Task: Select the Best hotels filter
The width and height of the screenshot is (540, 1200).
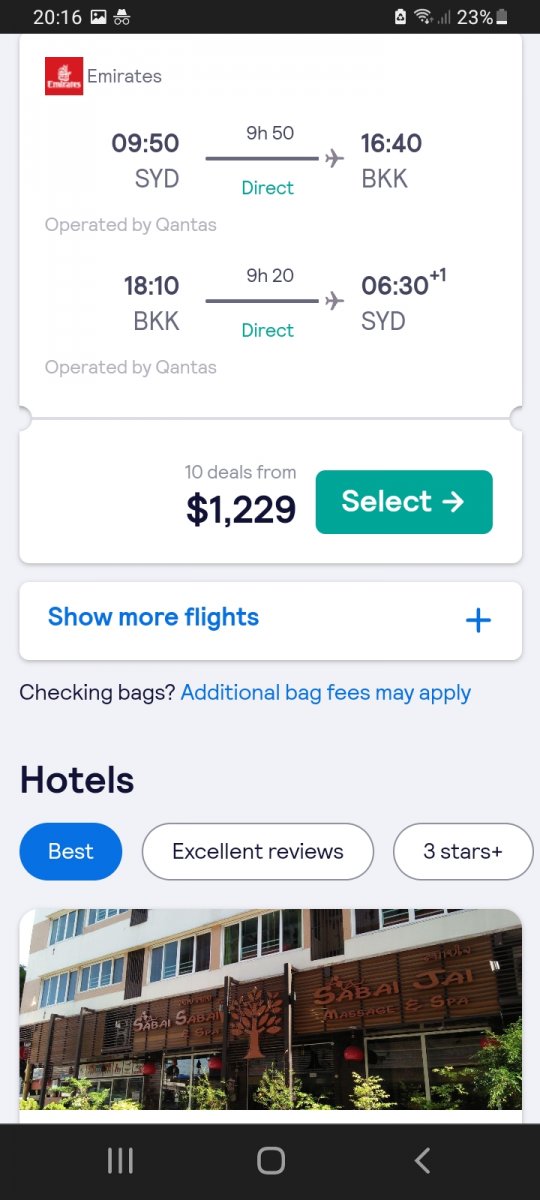Action: [x=71, y=852]
